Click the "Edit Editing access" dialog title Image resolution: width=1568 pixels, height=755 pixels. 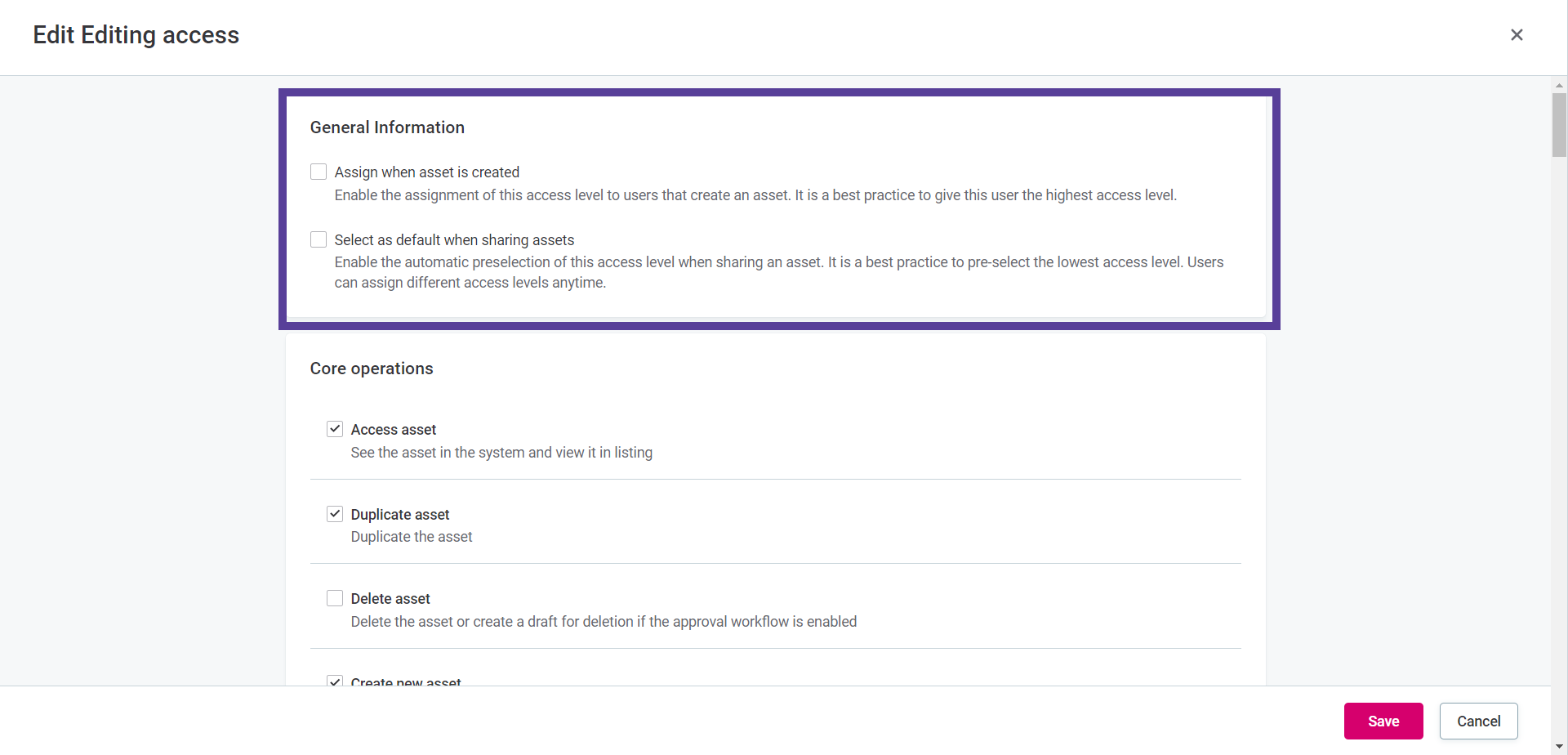136,34
